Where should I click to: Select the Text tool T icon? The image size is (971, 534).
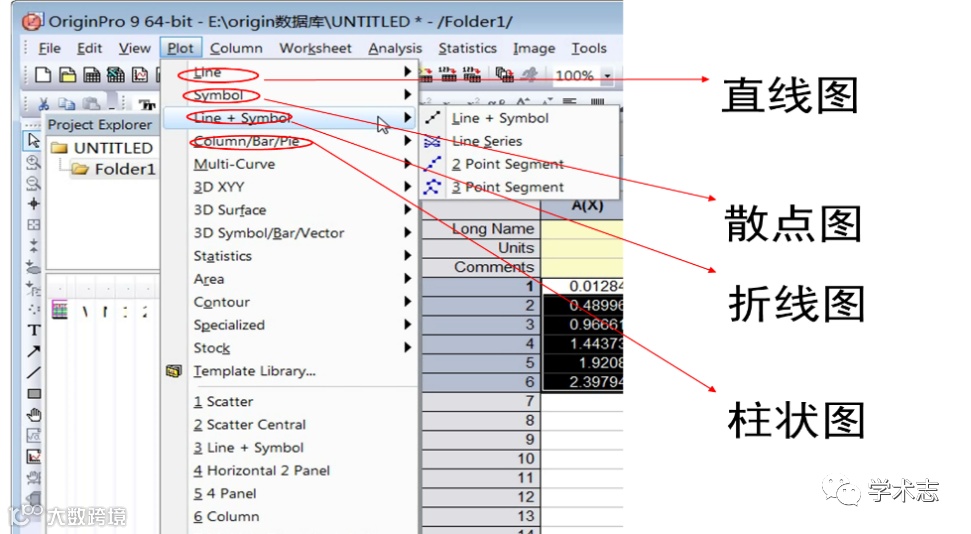(x=33, y=330)
